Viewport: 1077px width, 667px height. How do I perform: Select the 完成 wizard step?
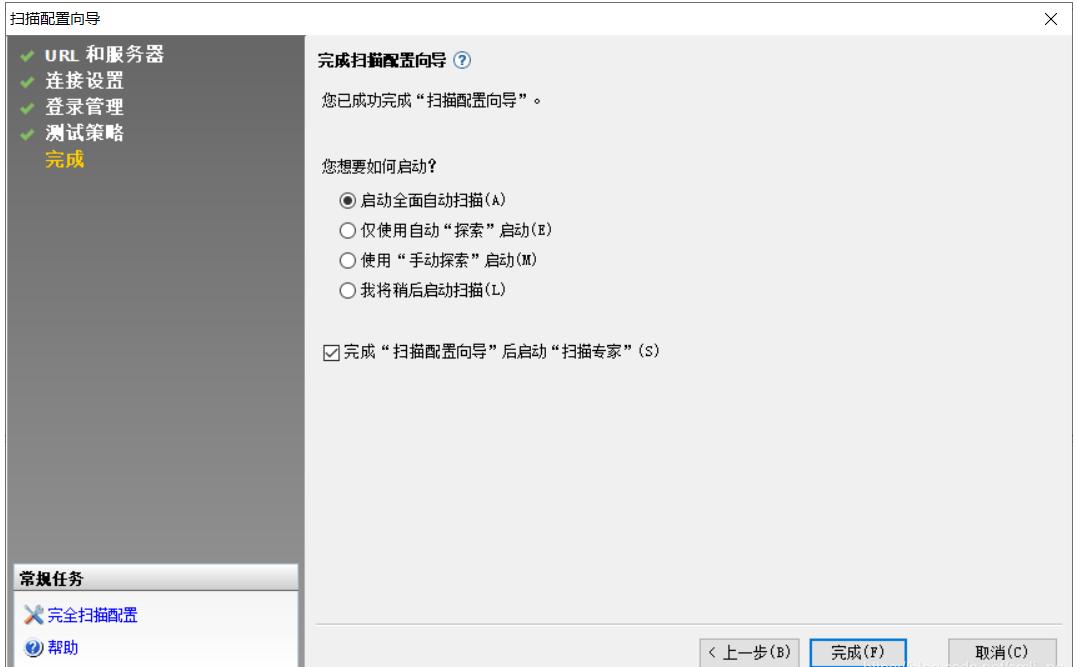coord(65,159)
